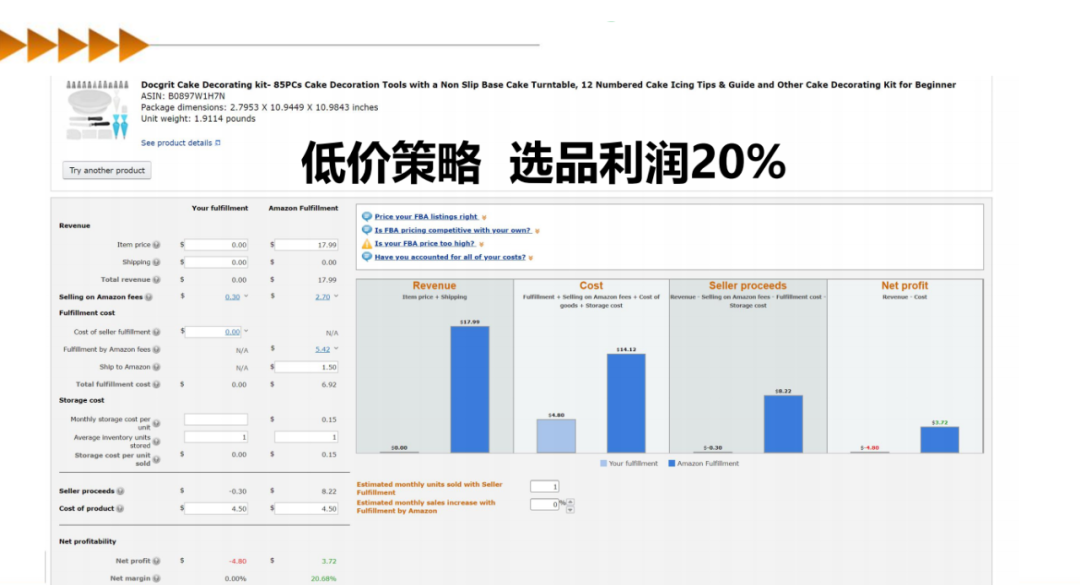The width and height of the screenshot is (1080, 585).
Task: Click Amazon Fulfillment Cost of product field
Action: click(306, 509)
